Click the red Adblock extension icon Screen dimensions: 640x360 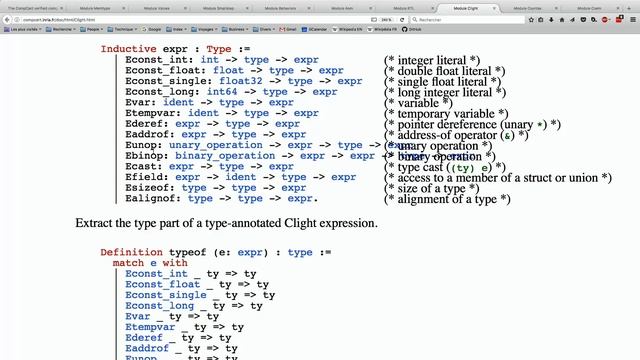point(605,20)
